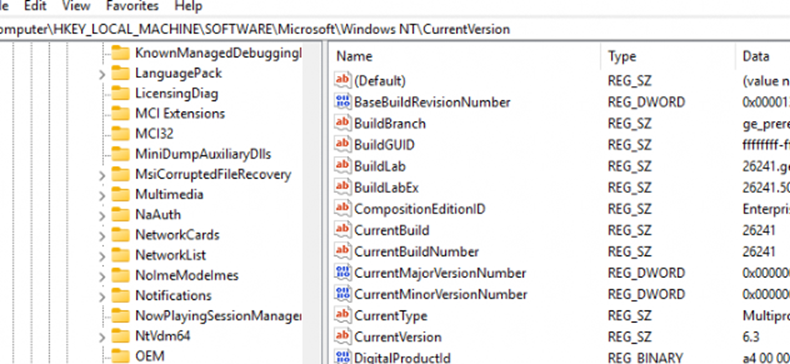Select the KnownManagedDebugging folder icon
The image size is (790, 364).
(120, 53)
